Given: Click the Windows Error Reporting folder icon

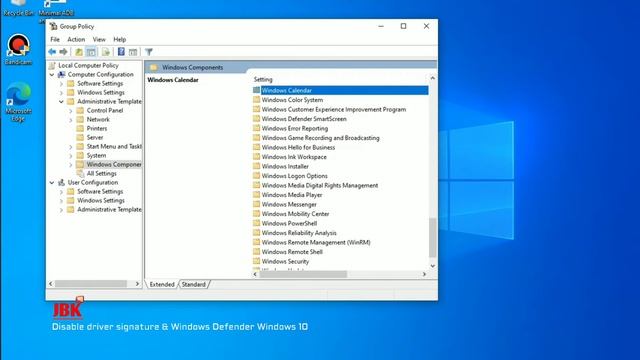Looking at the screenshot, I should [x=256, y=128].
